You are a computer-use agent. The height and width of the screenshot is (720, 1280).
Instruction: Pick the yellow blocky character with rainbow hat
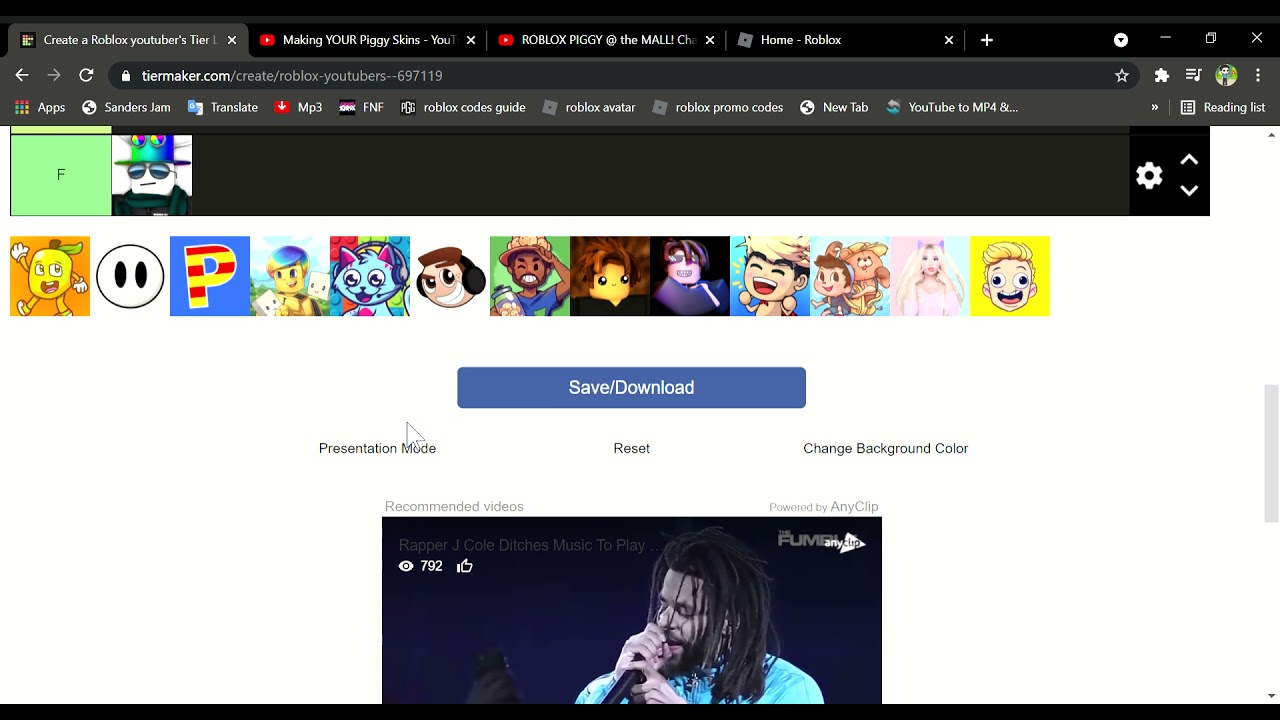tap(290, 276)
